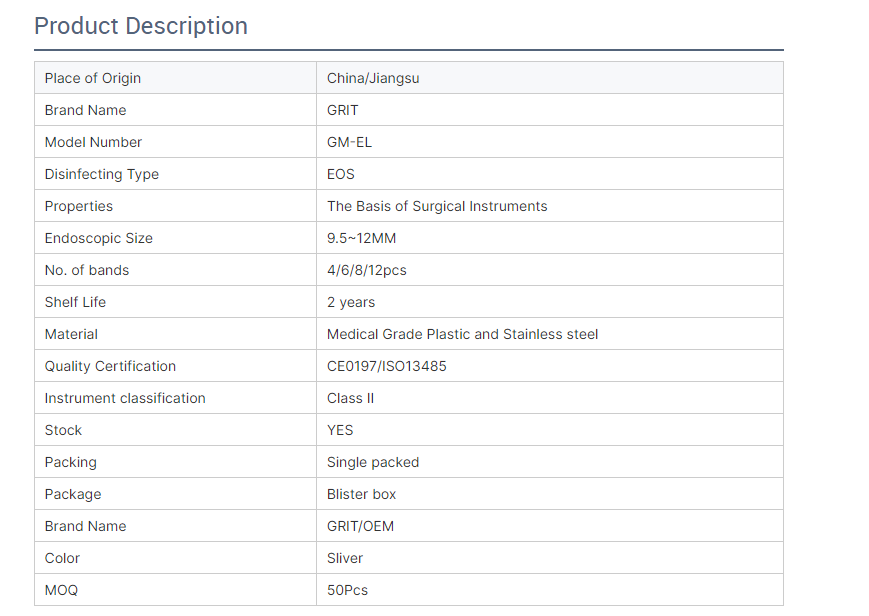Image resolution: width=869 pixels, height=616 pixels.
Task: Select the GM-EL model value
Action: tap(349, 142)
